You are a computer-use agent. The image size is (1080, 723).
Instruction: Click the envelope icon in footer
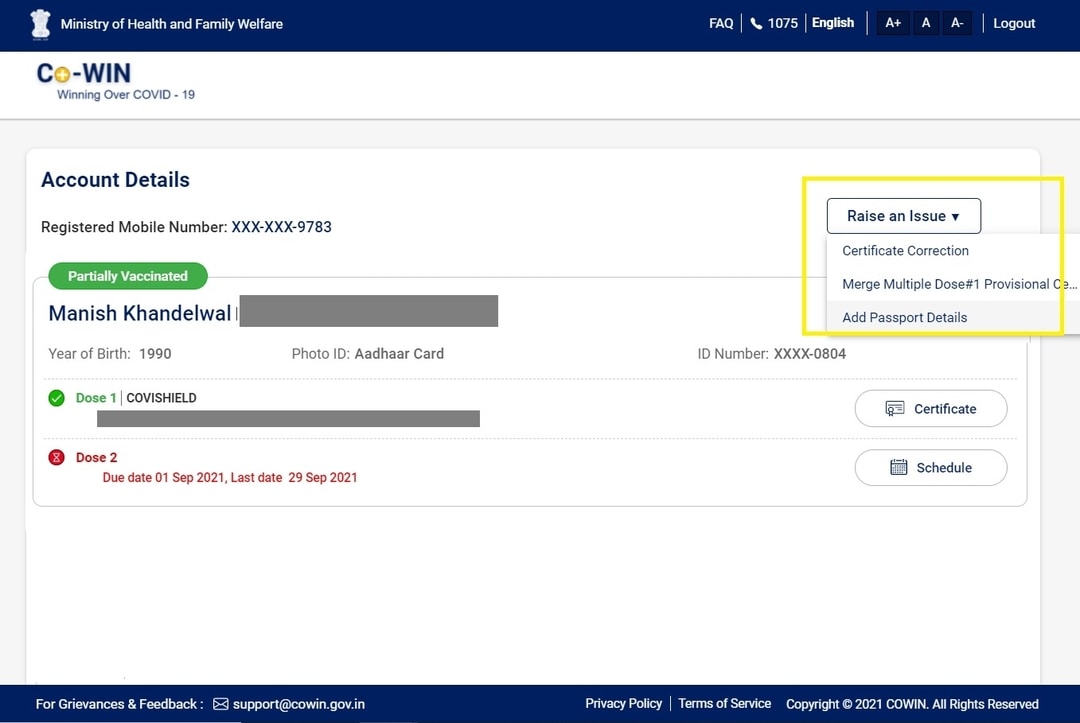220,704
